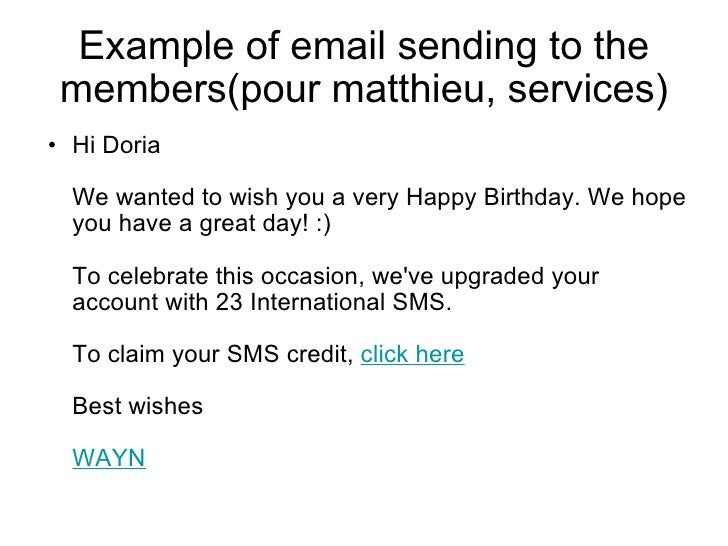Screen dimensions: 728x546
Task: Click the phrase 'To celebrate this occasion'
Action: (215, 276)
